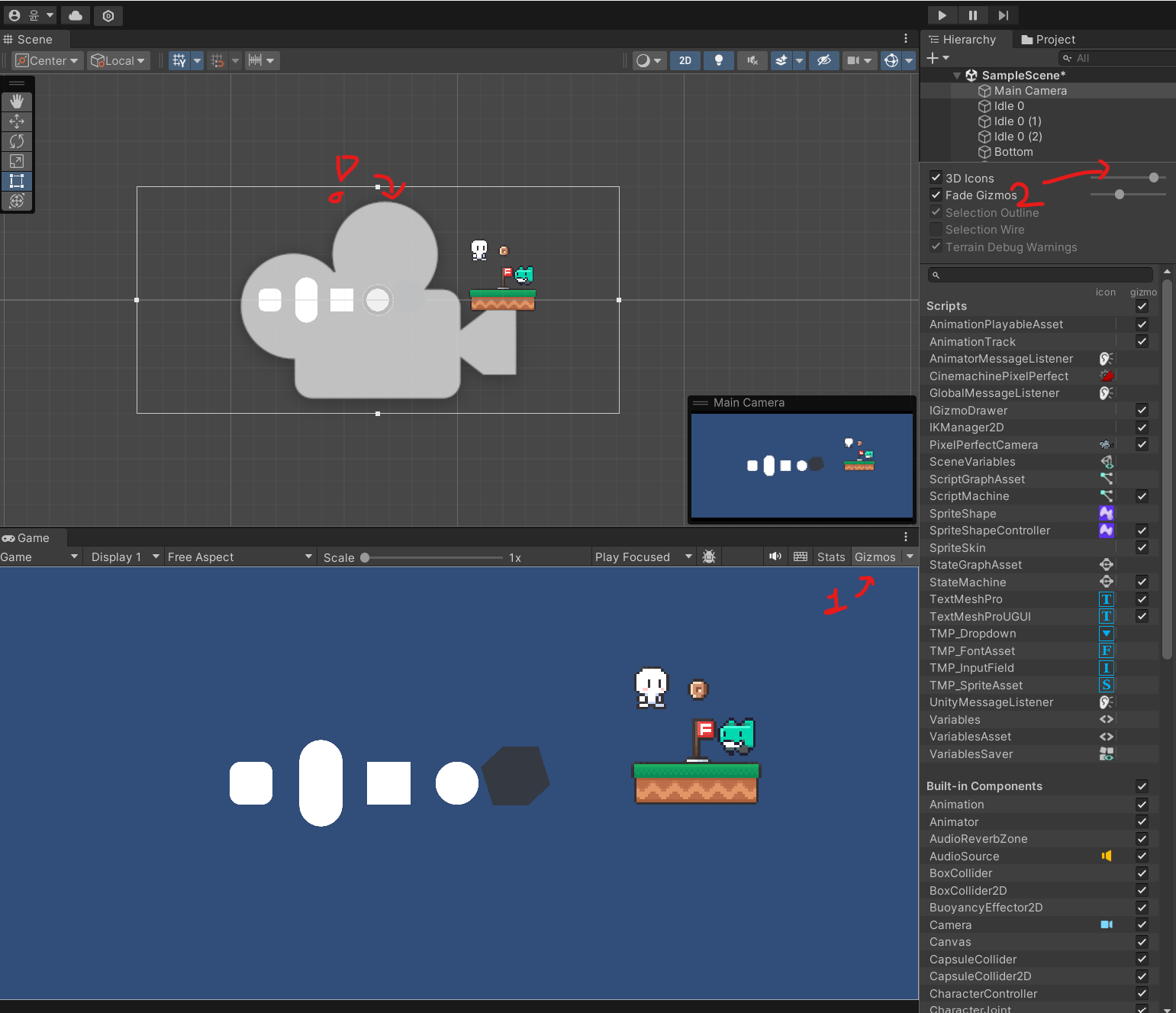
Task: Open the Center pivot dropdown
Action: point(47,60)
